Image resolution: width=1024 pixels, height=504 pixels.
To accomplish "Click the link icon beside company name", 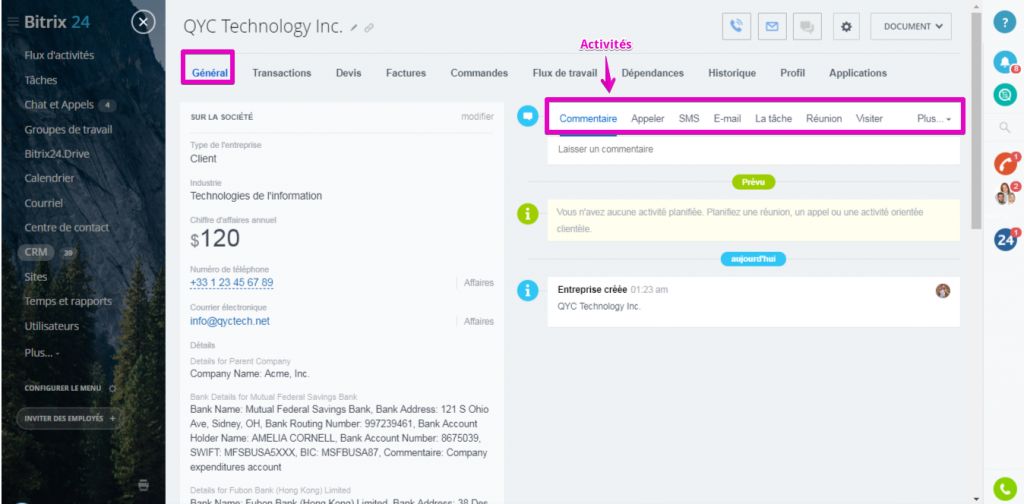I will pos(369,27).
